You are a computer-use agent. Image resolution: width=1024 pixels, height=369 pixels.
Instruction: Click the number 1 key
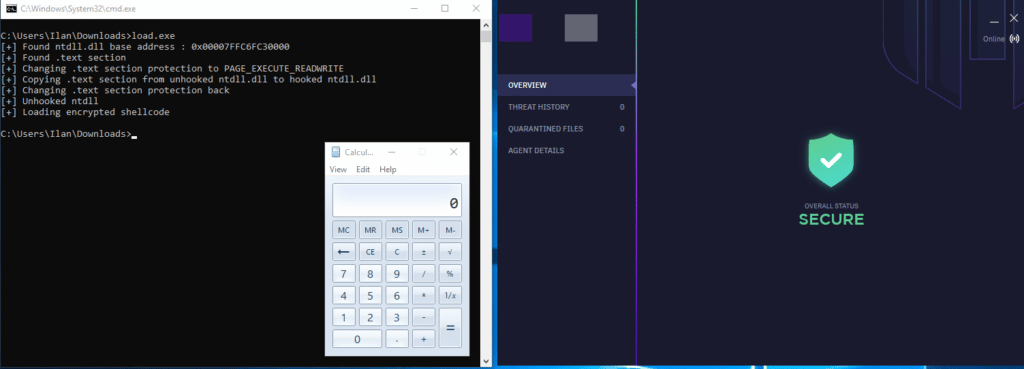coord(344,317)
